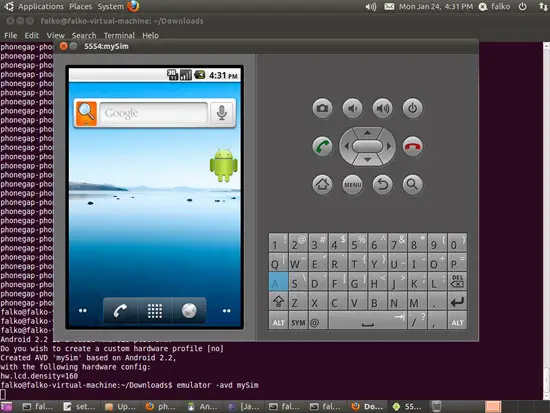Click the emulator camera hardware button

[322, 108]
